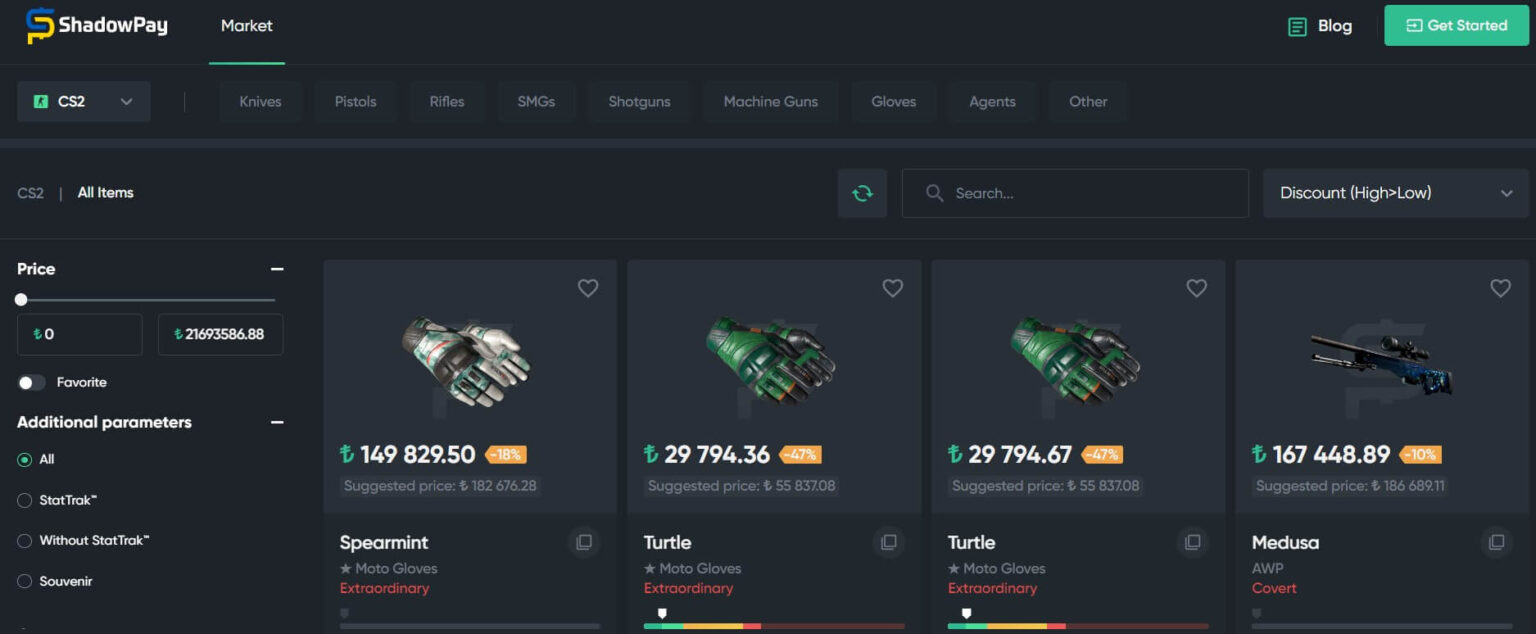Screen dimensions: 1536x634
Task: Open the Discount sorting dropdown
Action: [1396, 192]
